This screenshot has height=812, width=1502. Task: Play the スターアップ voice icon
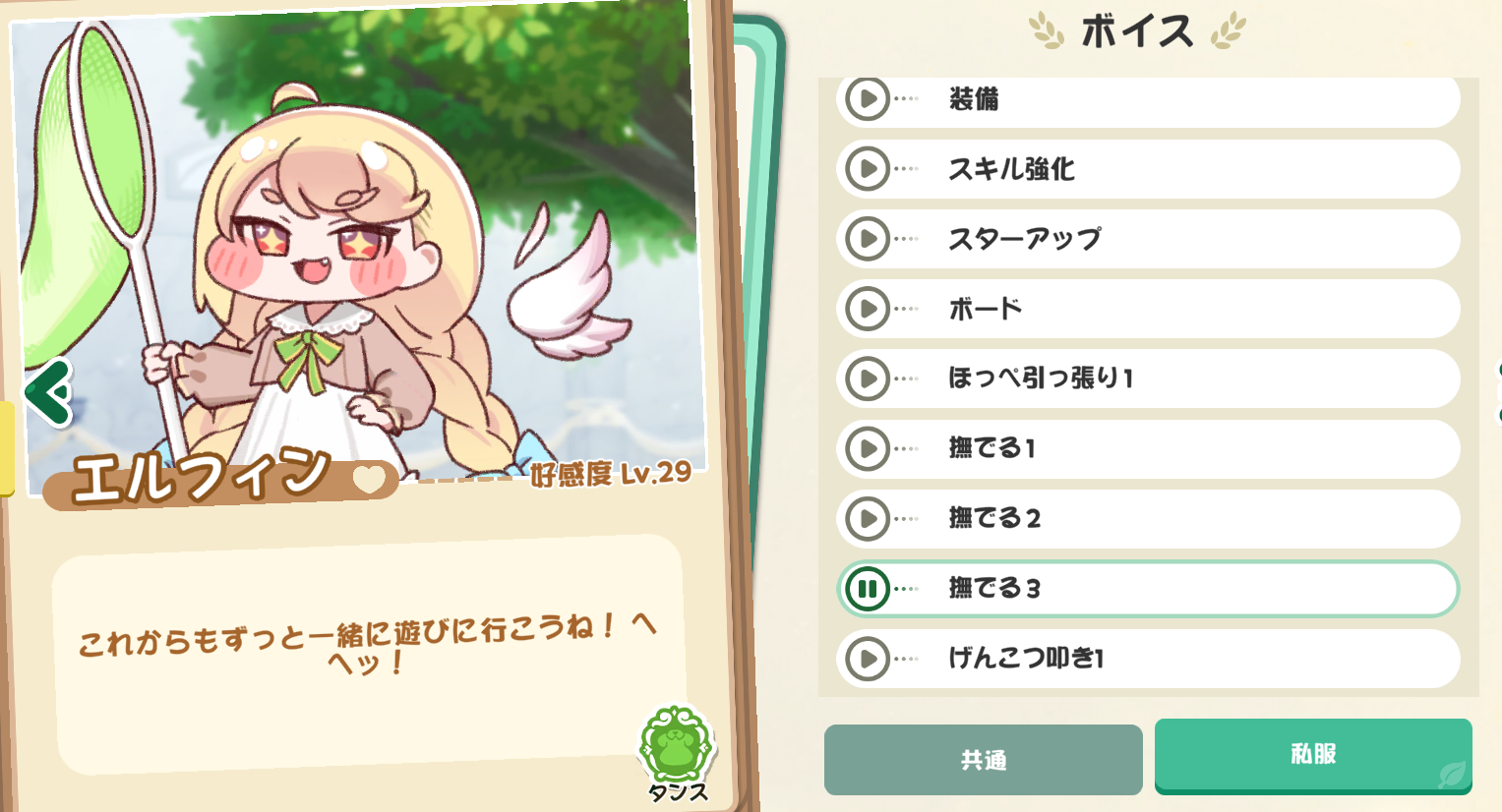click(x=868, y=239)
